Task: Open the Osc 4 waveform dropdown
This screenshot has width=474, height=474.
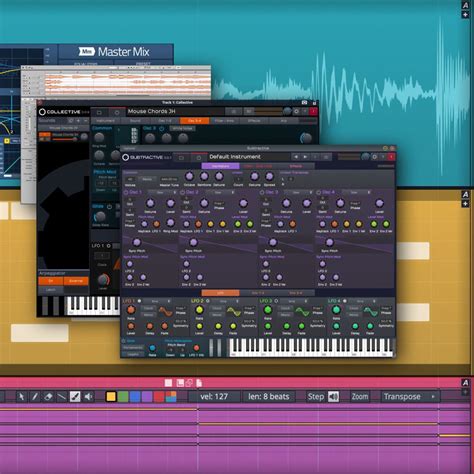Action: 356,193
